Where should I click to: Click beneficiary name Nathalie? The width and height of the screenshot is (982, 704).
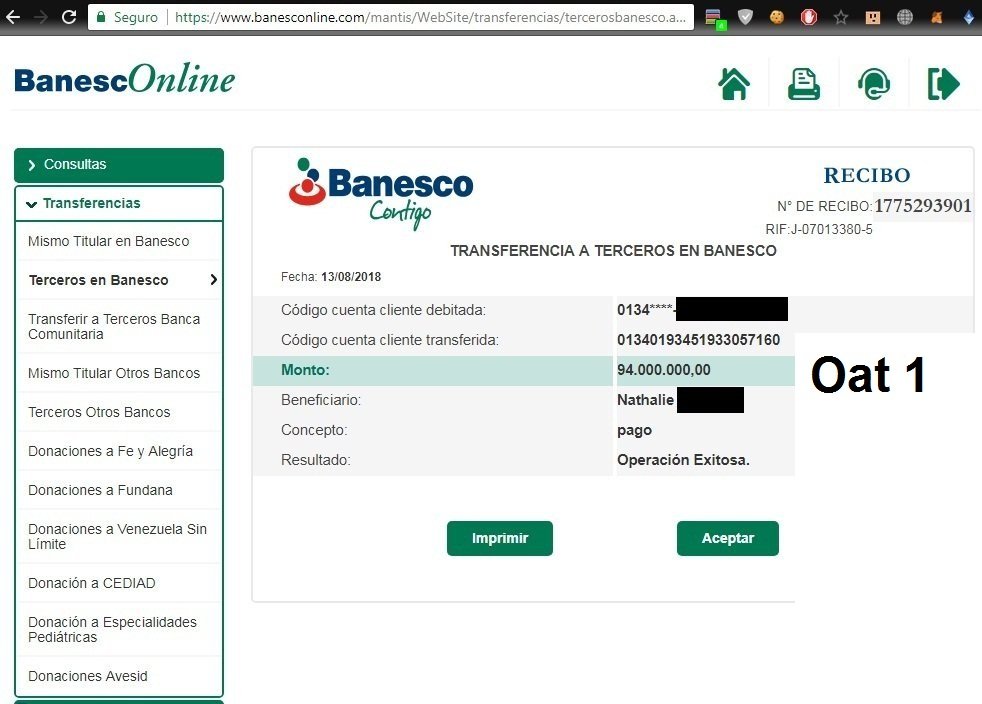click(645, 400)
